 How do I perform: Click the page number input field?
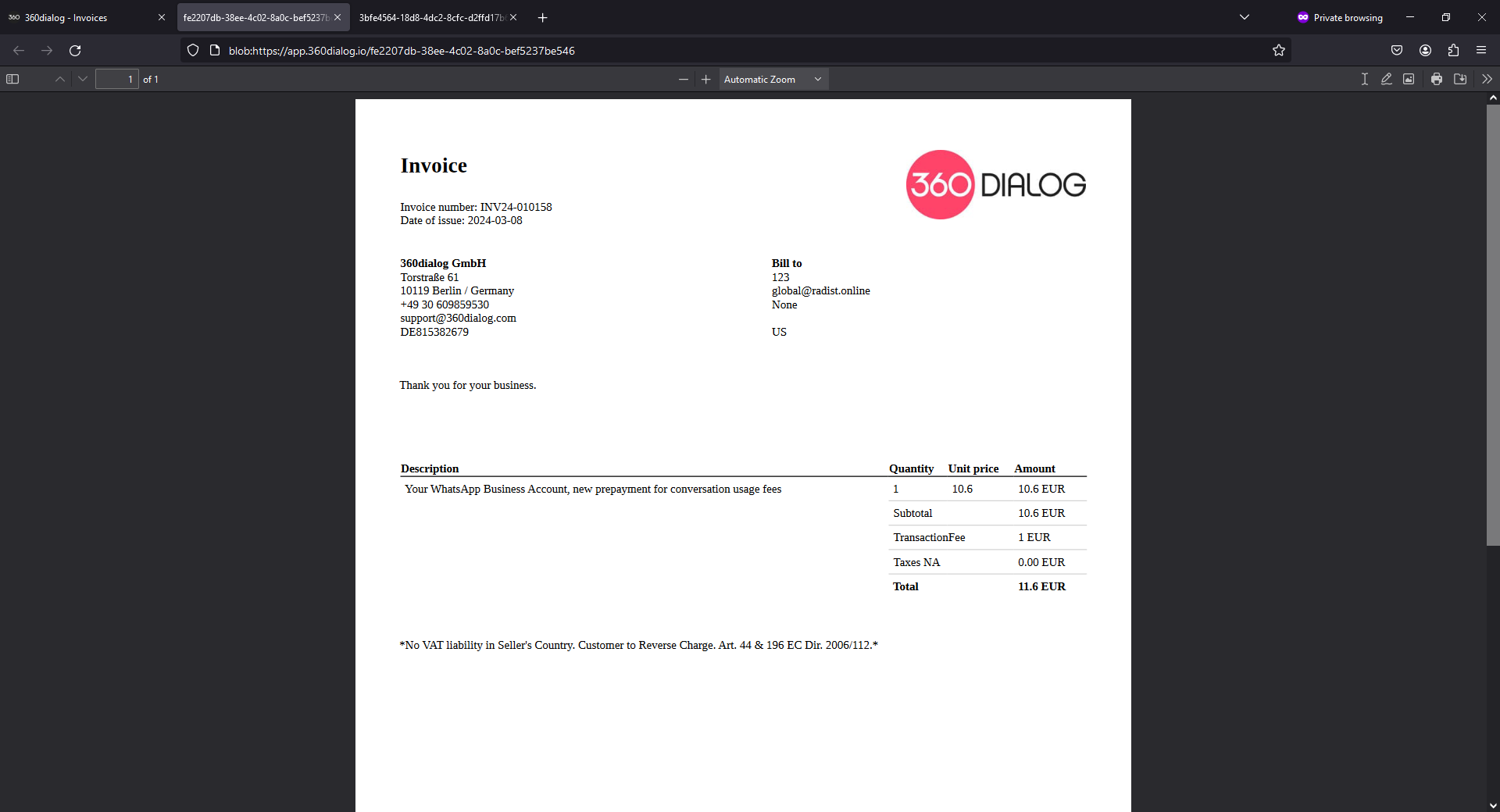[x=117, y=79]
